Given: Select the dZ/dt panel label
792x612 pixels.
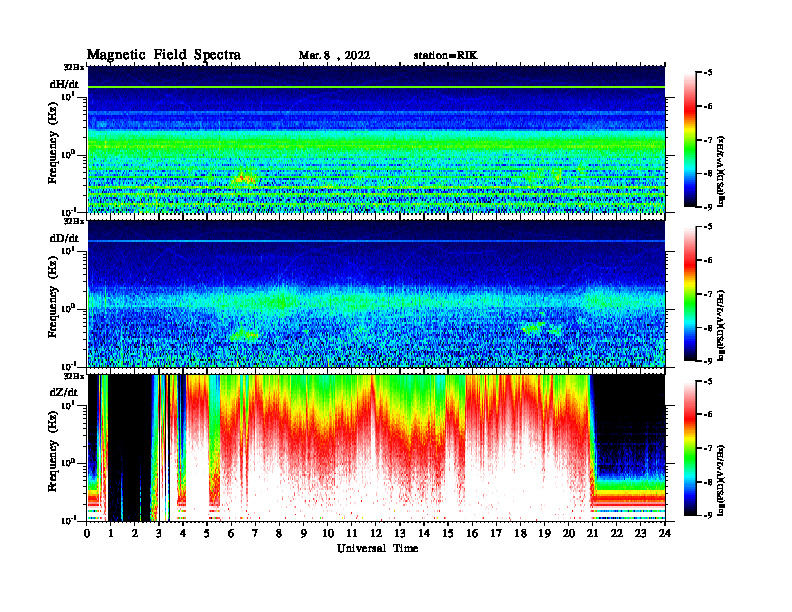Looking at the screenshot, I should tap(64, 392).
